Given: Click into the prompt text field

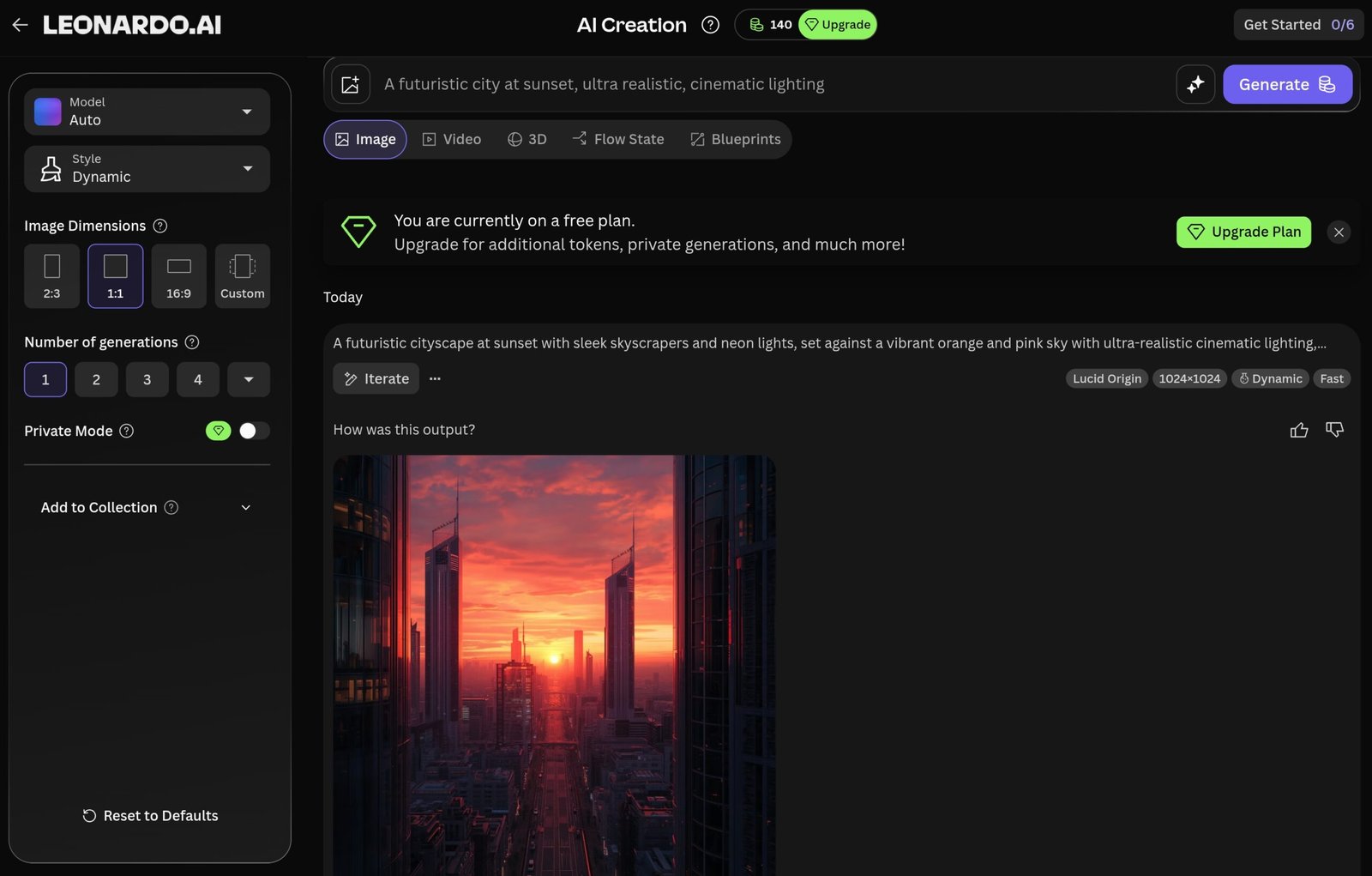Looking at the screenshot, I should (x=772, y=84).
